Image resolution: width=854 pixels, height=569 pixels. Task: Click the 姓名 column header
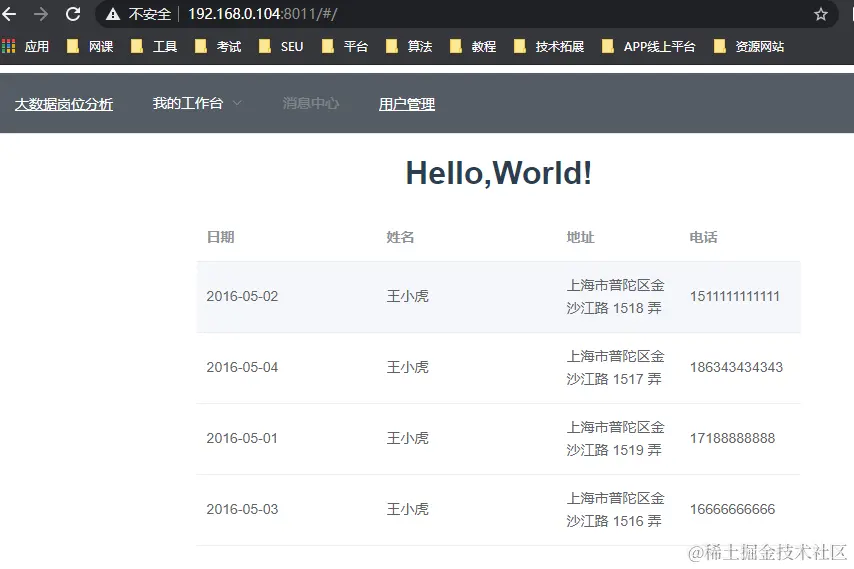click(x=400, y=237)
